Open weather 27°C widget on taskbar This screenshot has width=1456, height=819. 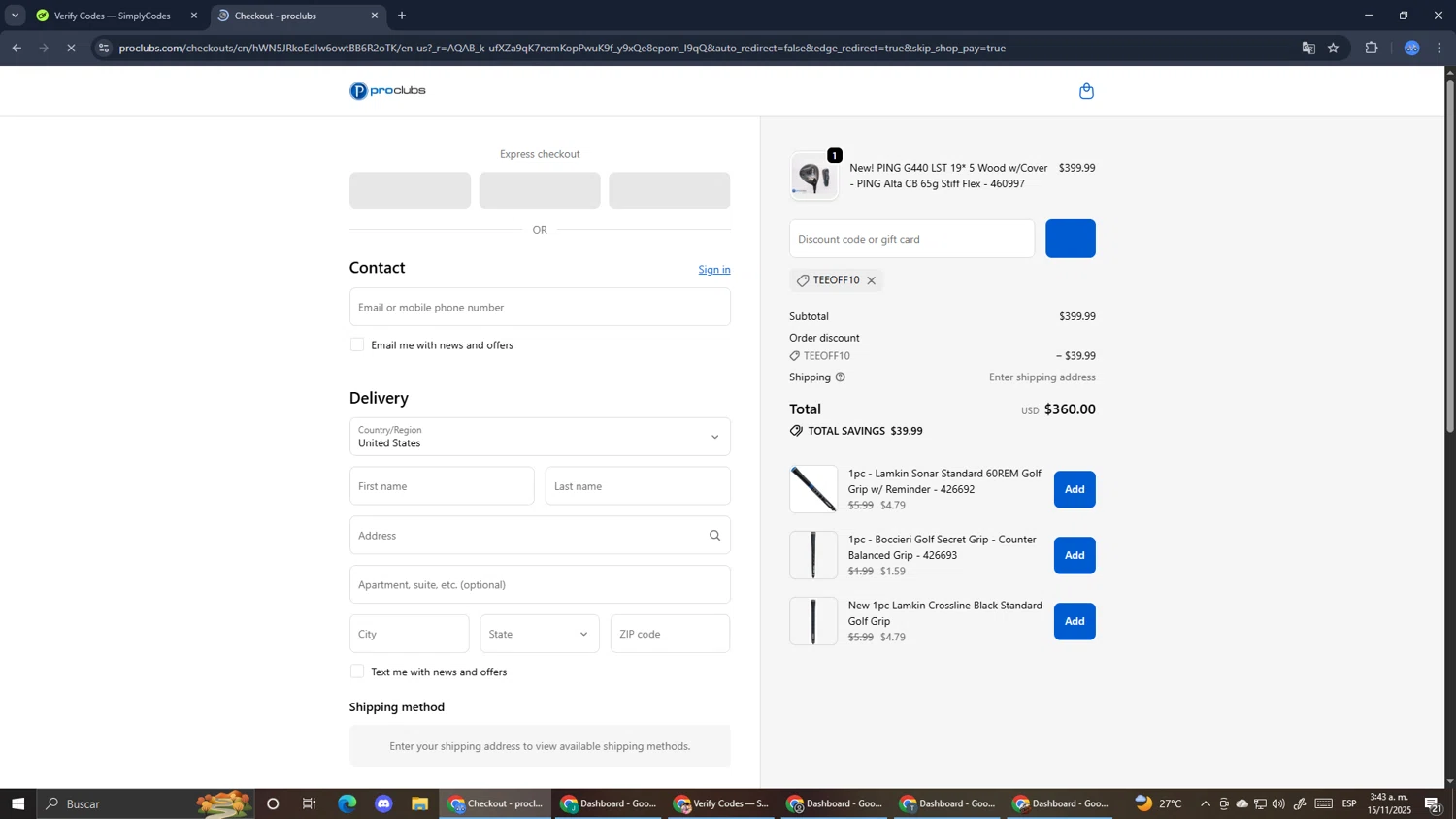(1158, 803)
